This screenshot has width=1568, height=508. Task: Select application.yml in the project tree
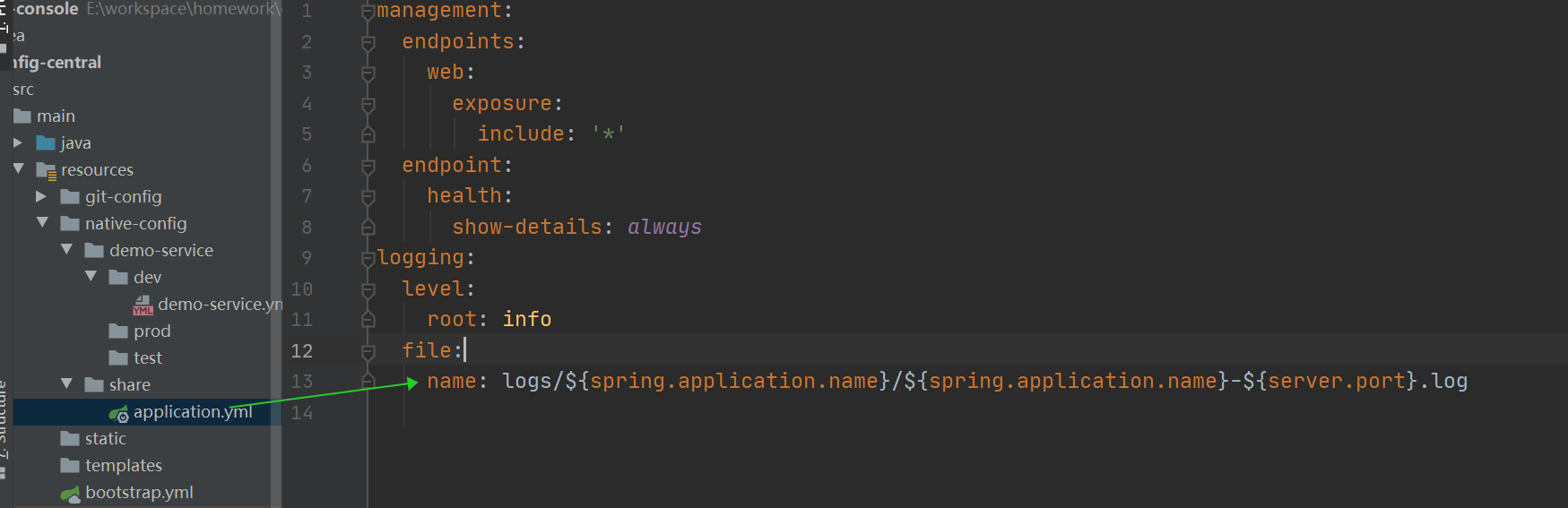click(x=192, y=412)
